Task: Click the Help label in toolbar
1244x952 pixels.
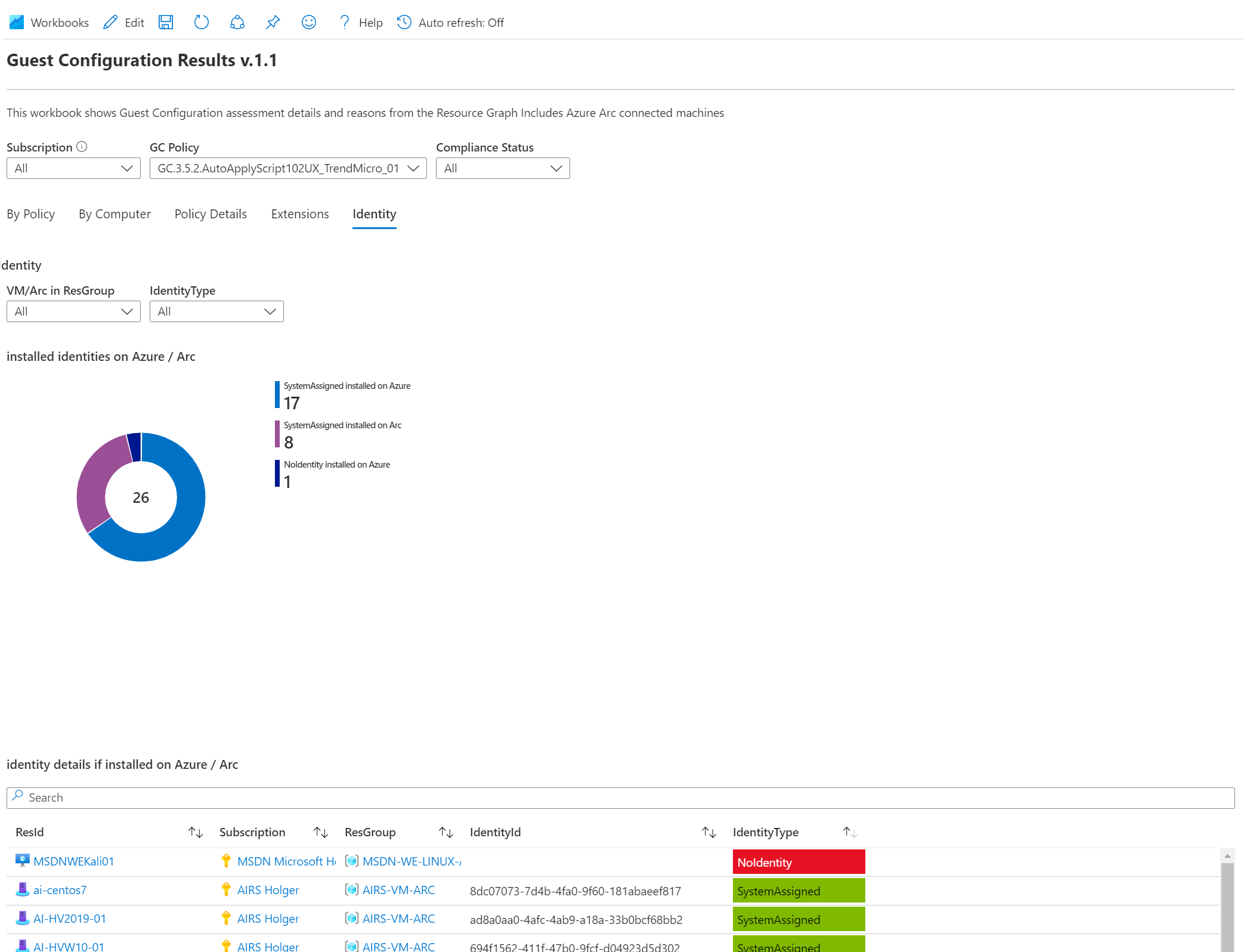Action: [x=370, y=23]
